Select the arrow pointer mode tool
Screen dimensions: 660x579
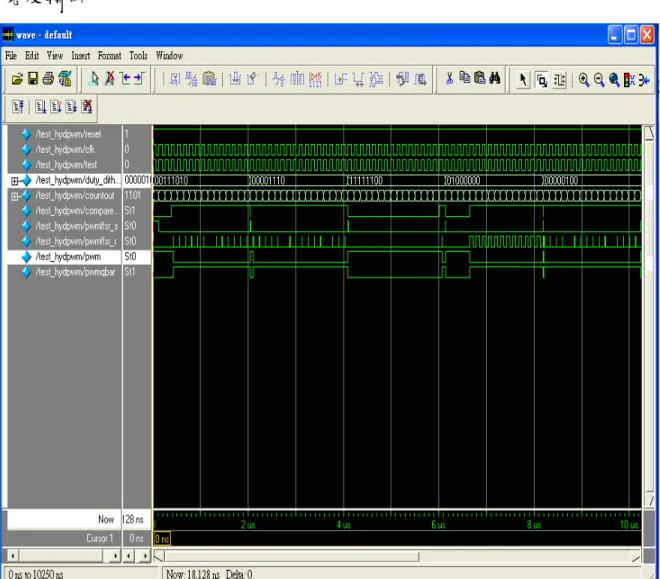coord(522,80)
